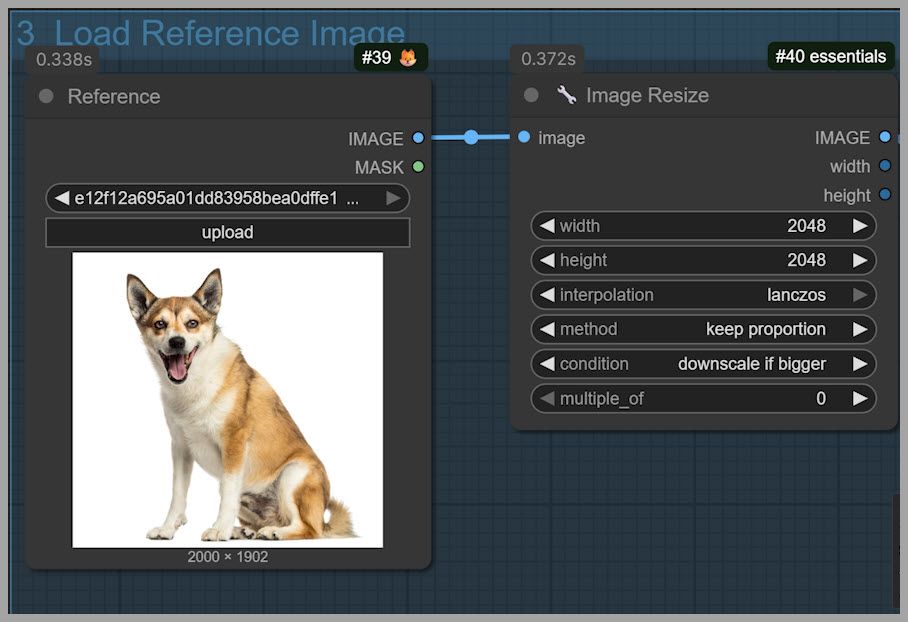Select next image file with right arrow
This screenshot has height=622, width=908.
pyautogui.click(x=393, y=198)
